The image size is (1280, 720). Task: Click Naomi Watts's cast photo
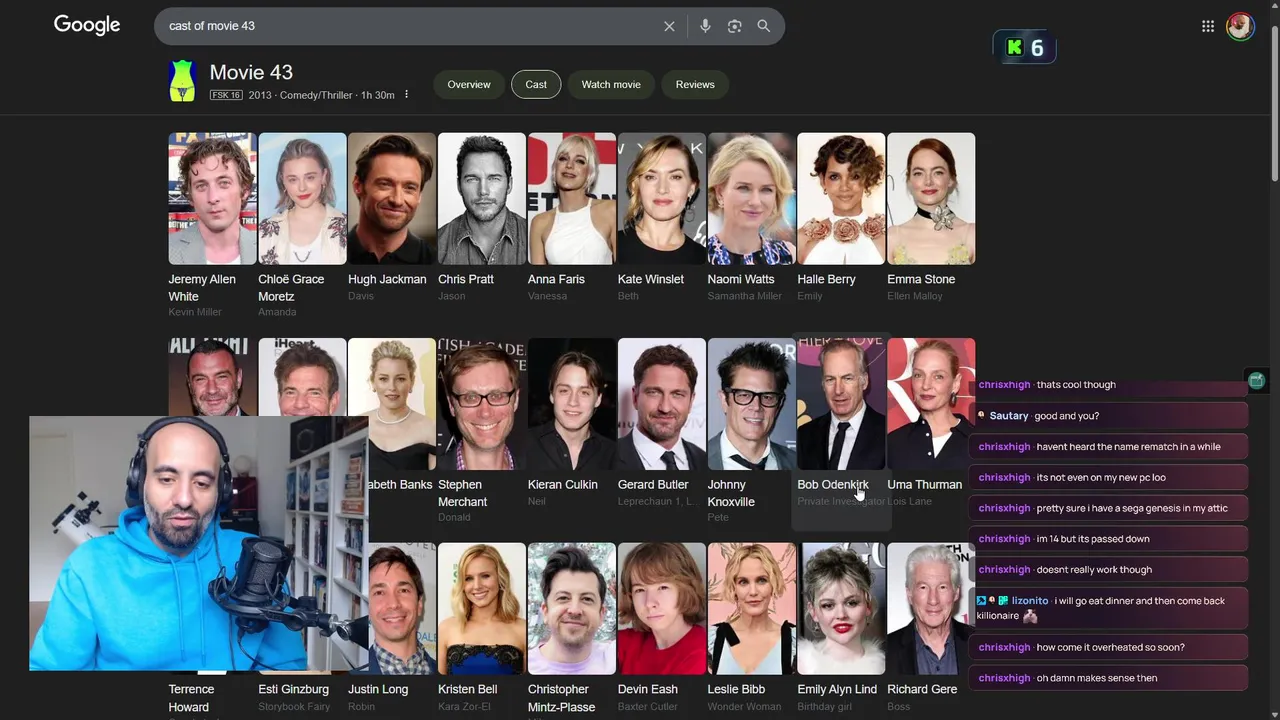751,199
